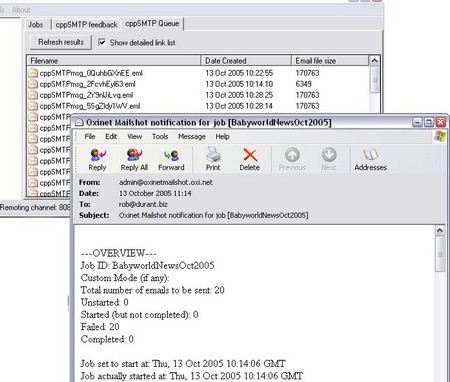The image size is (450, 382).
Task: Click the line Job ID: BabyworldNewsOct2005
Action: [147, 266]
